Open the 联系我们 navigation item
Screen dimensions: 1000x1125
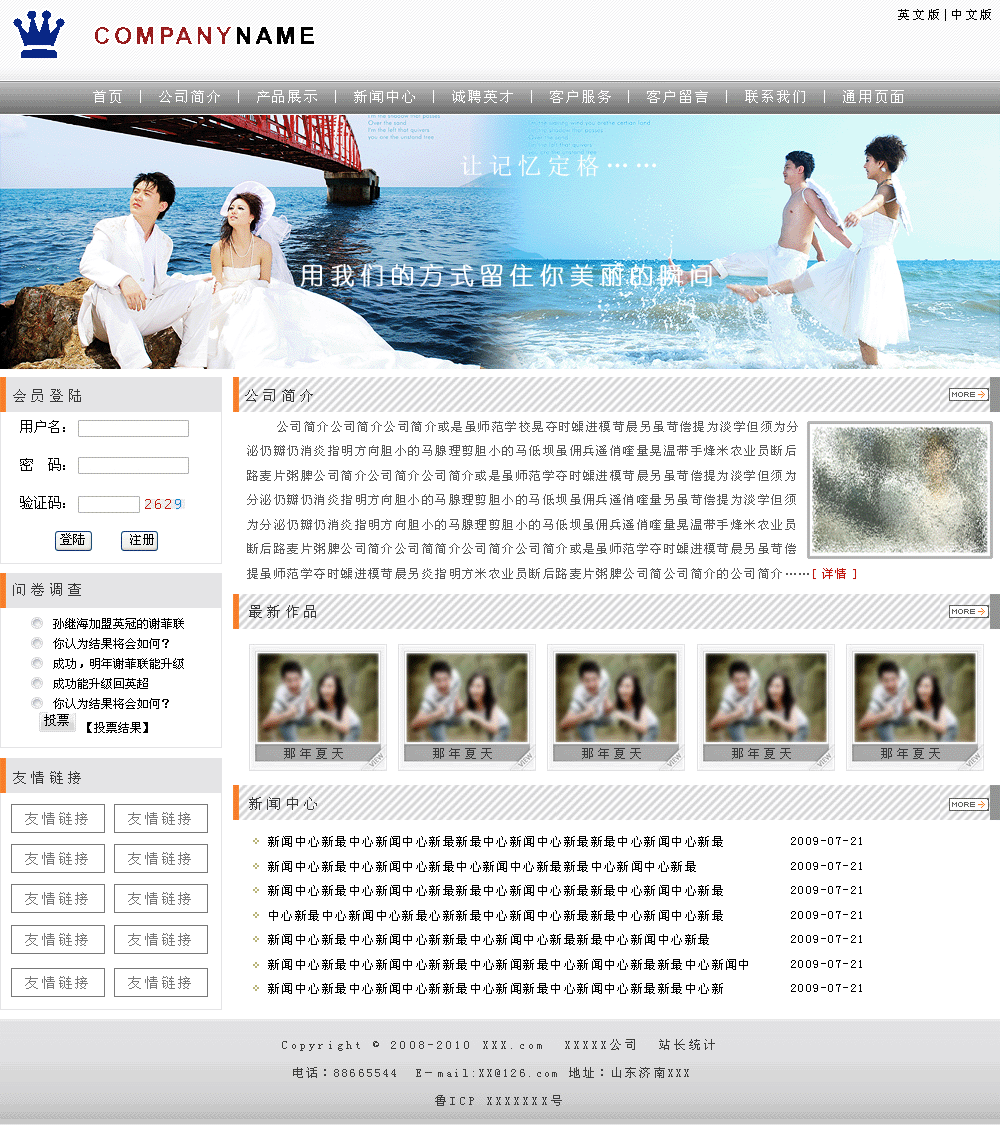(x=775, y=97)
